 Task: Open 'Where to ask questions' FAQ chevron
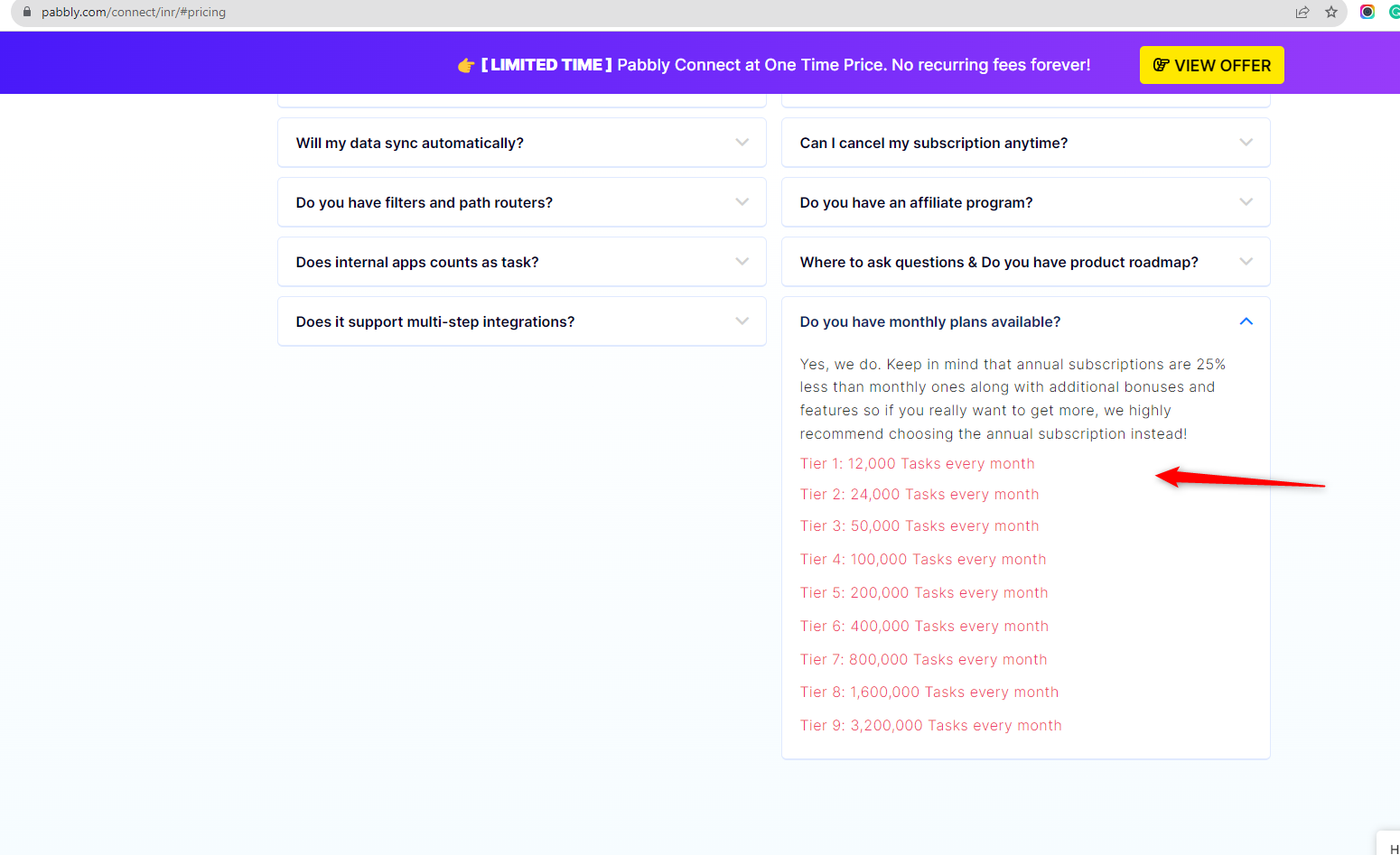click(1246, 262)
